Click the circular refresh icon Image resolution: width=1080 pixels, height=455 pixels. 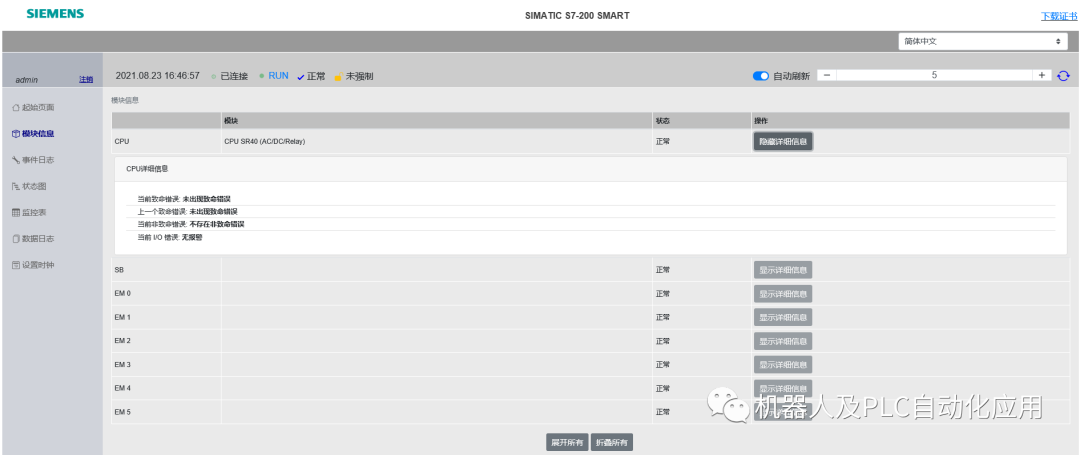tap(1063, 76)
